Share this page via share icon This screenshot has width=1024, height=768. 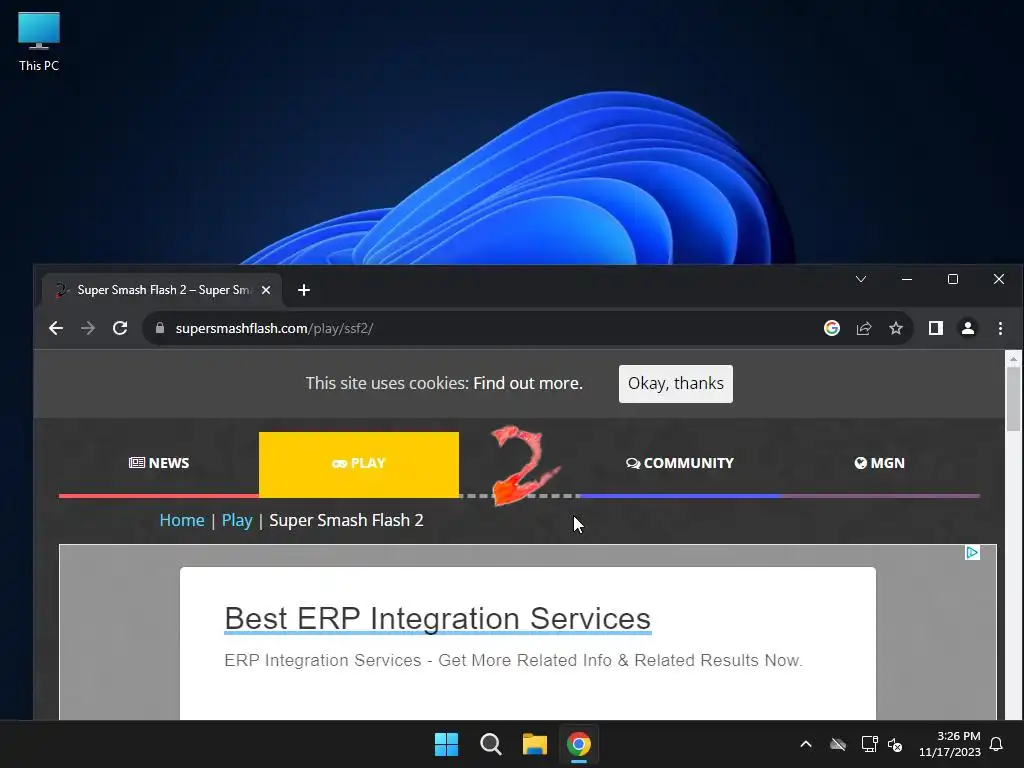pos(864,328)
